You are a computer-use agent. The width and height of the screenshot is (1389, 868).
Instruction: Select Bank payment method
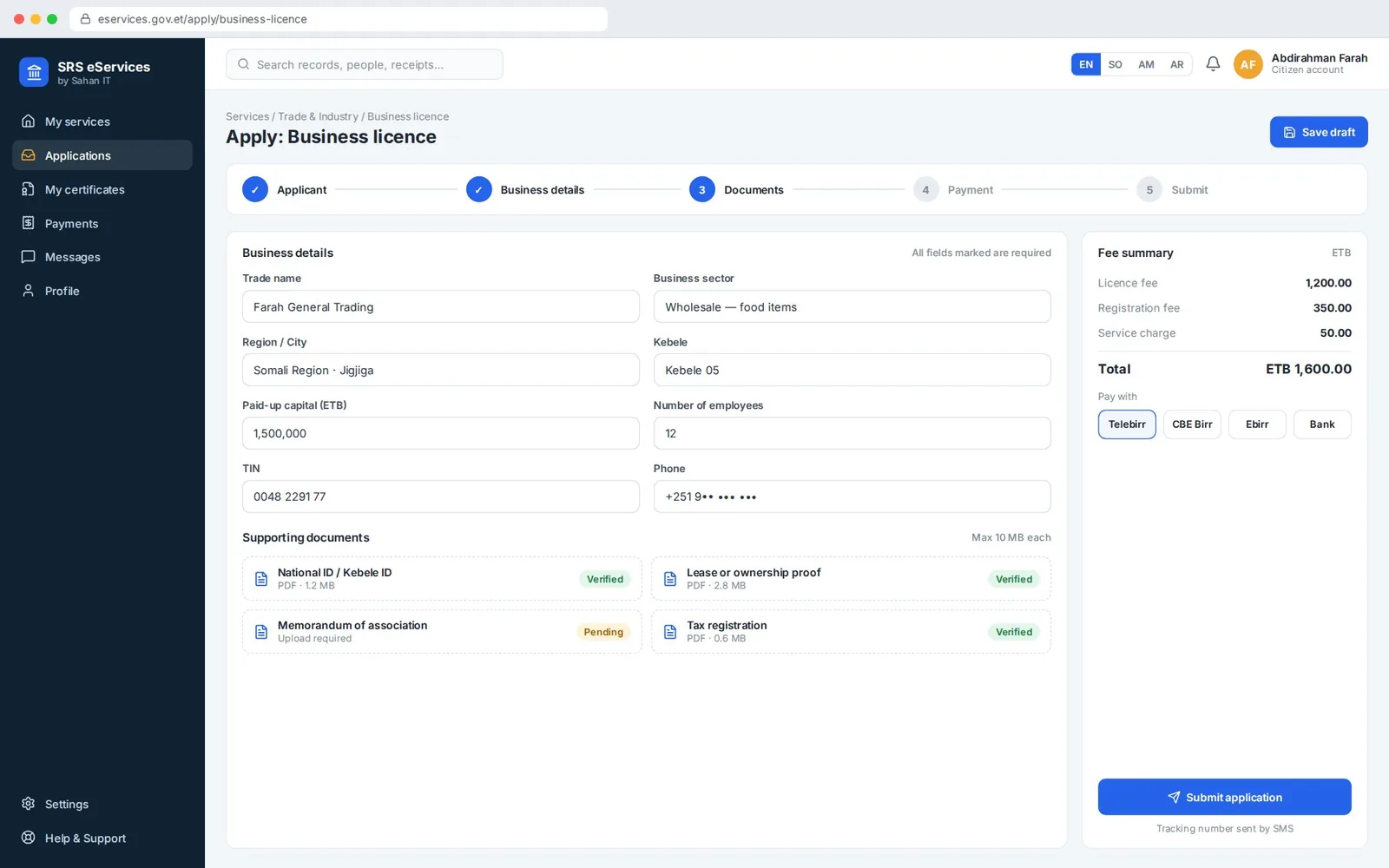[x=1322, y=424]
